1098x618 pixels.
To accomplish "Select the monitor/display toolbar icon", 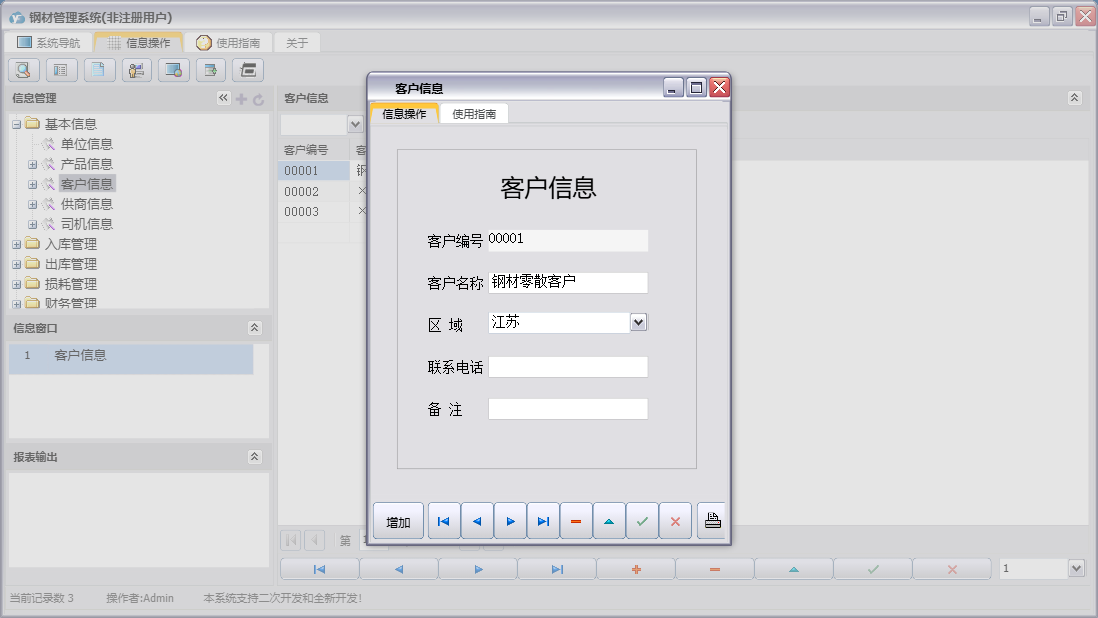I will tap(173, 70).
